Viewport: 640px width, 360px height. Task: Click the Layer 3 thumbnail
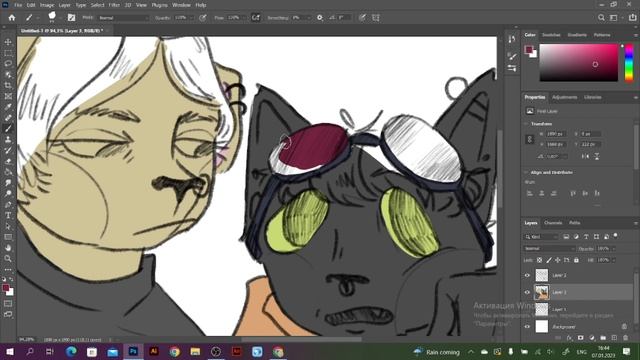[x=542, y=292]
